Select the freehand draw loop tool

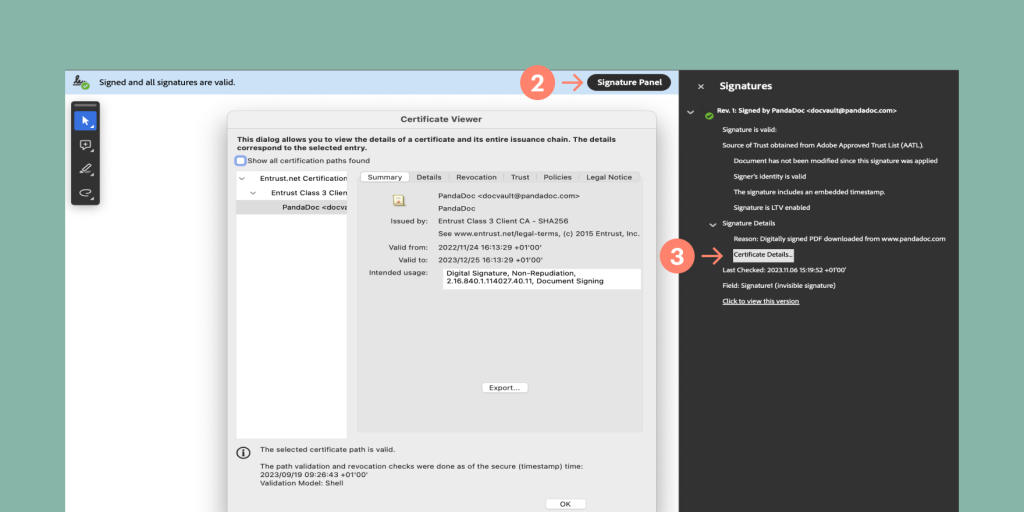(x=86, y=192)
